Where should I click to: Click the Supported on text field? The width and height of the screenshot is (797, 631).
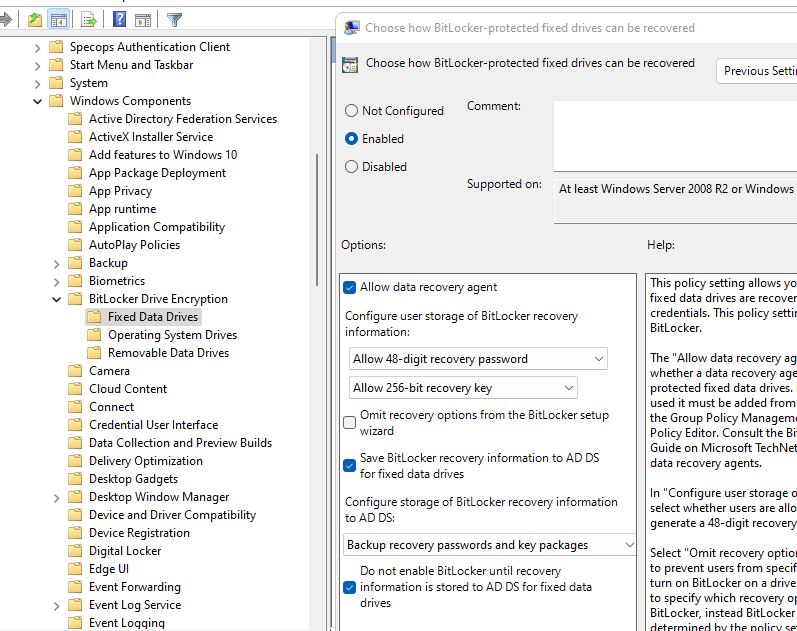click(676, 202)
